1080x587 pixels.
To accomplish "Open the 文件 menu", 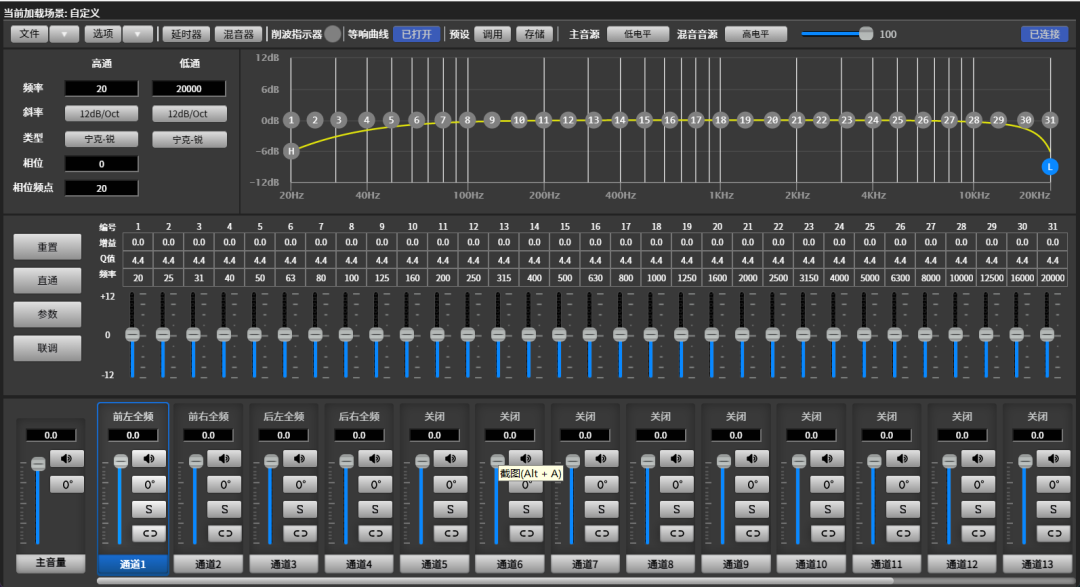I will [30, 34].
